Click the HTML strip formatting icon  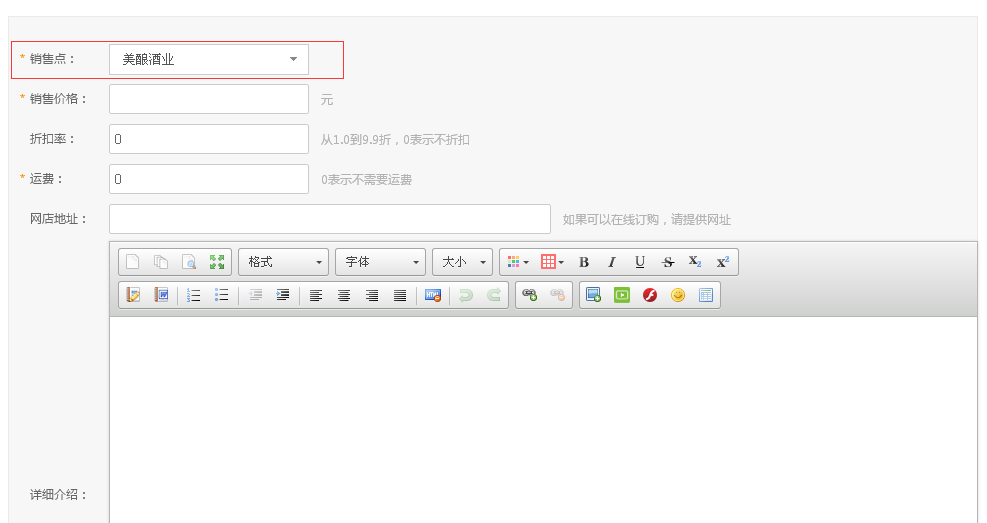coord(432,295)
